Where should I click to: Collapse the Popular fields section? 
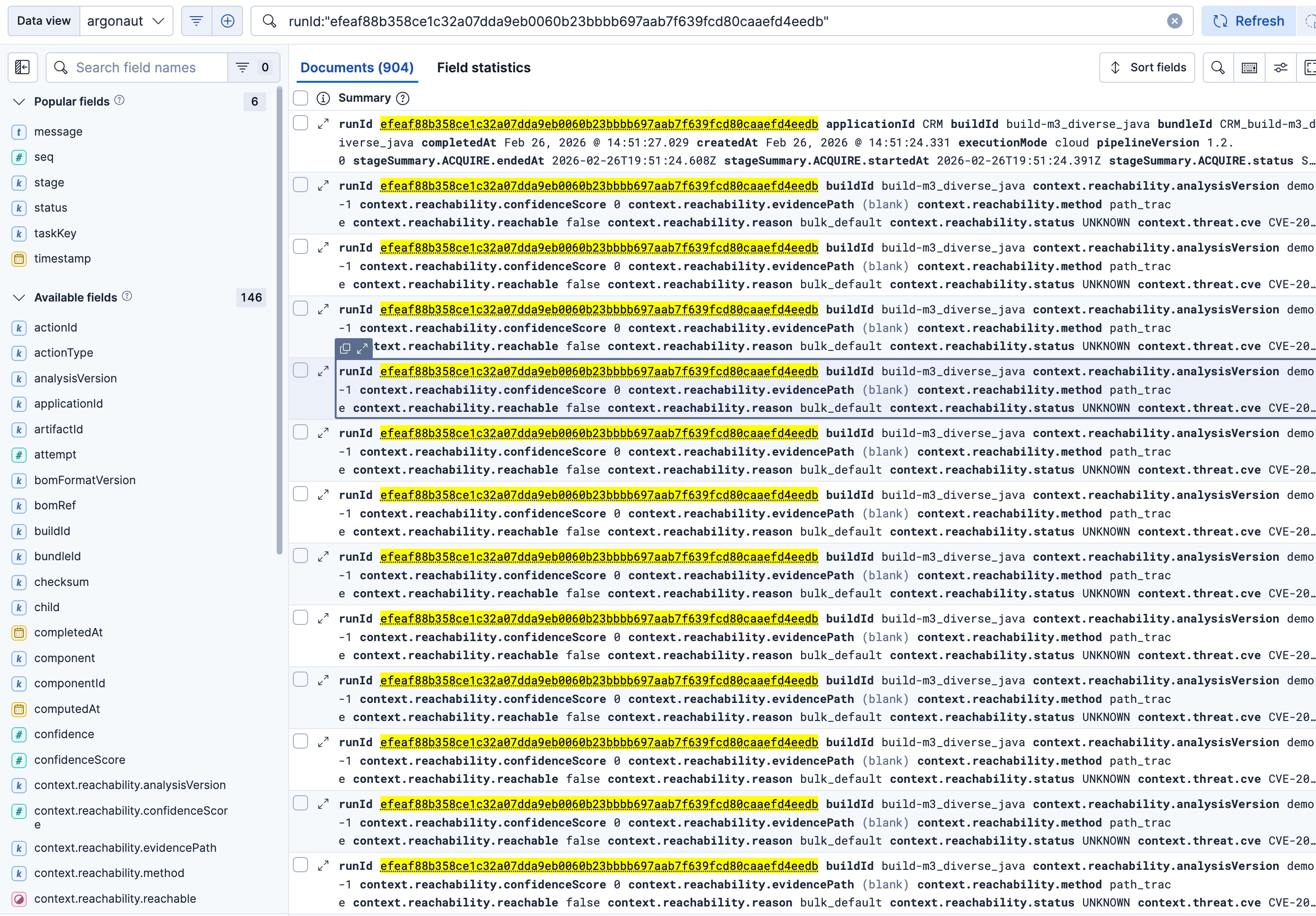19,101
